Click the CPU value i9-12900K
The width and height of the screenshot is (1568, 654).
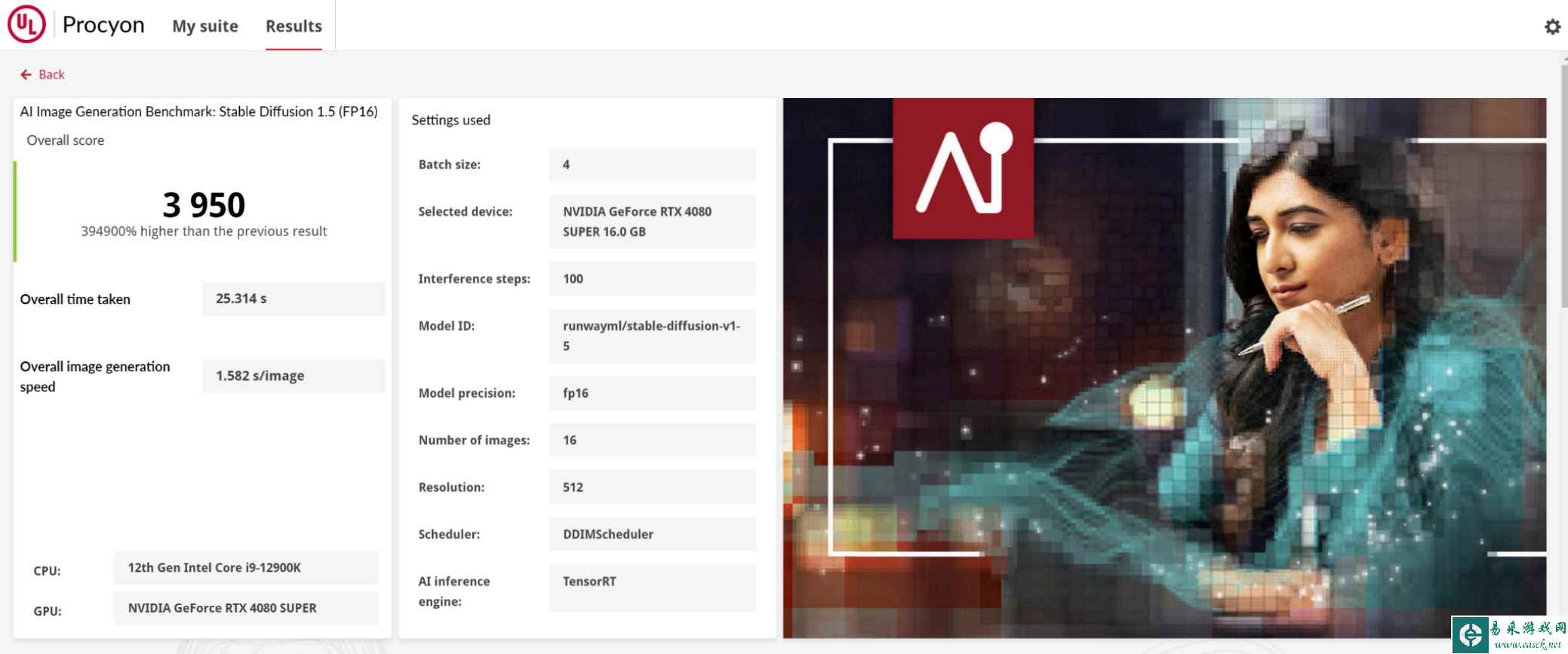[246, 568]
